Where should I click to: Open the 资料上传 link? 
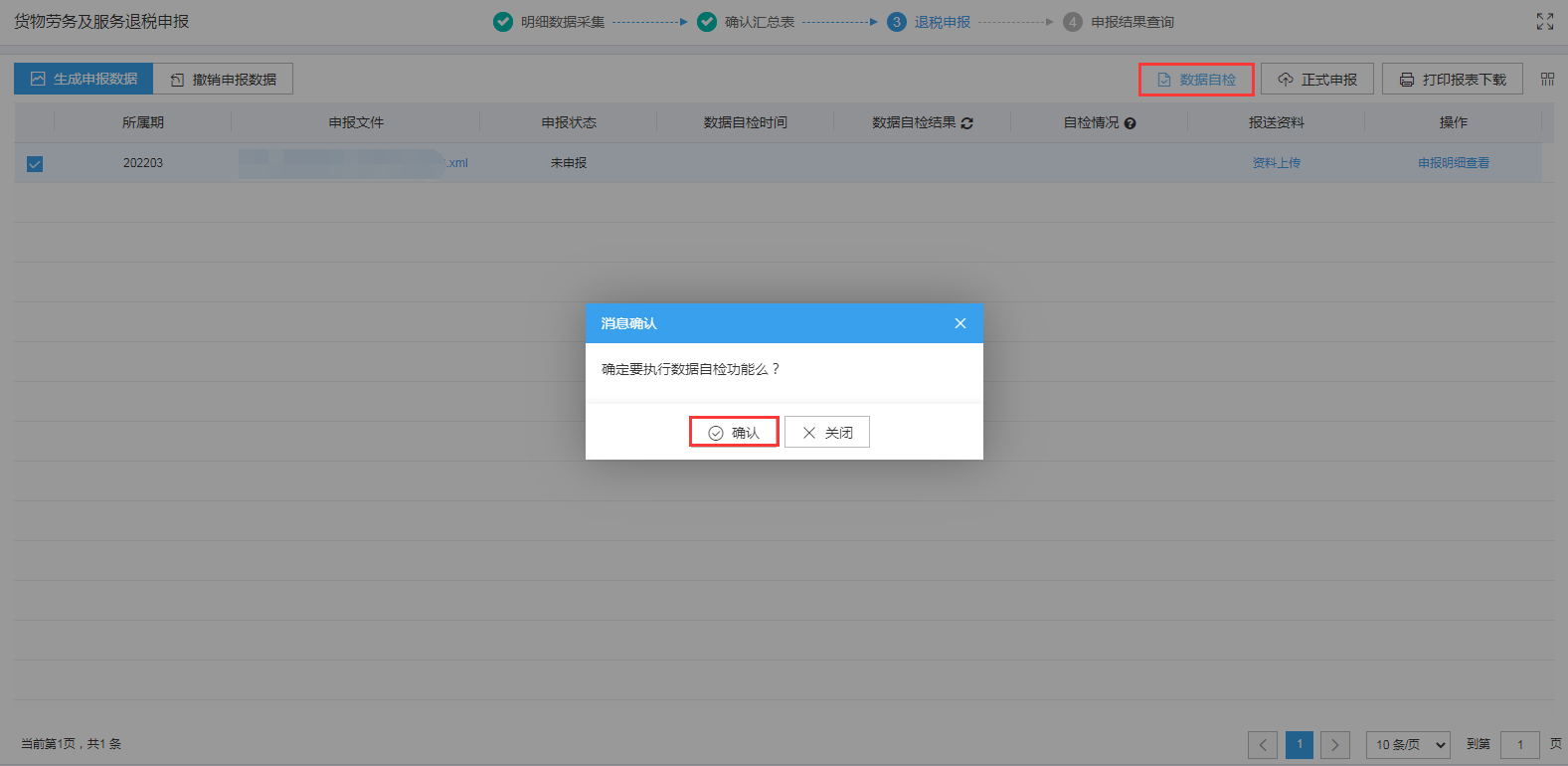point(1277,163)
